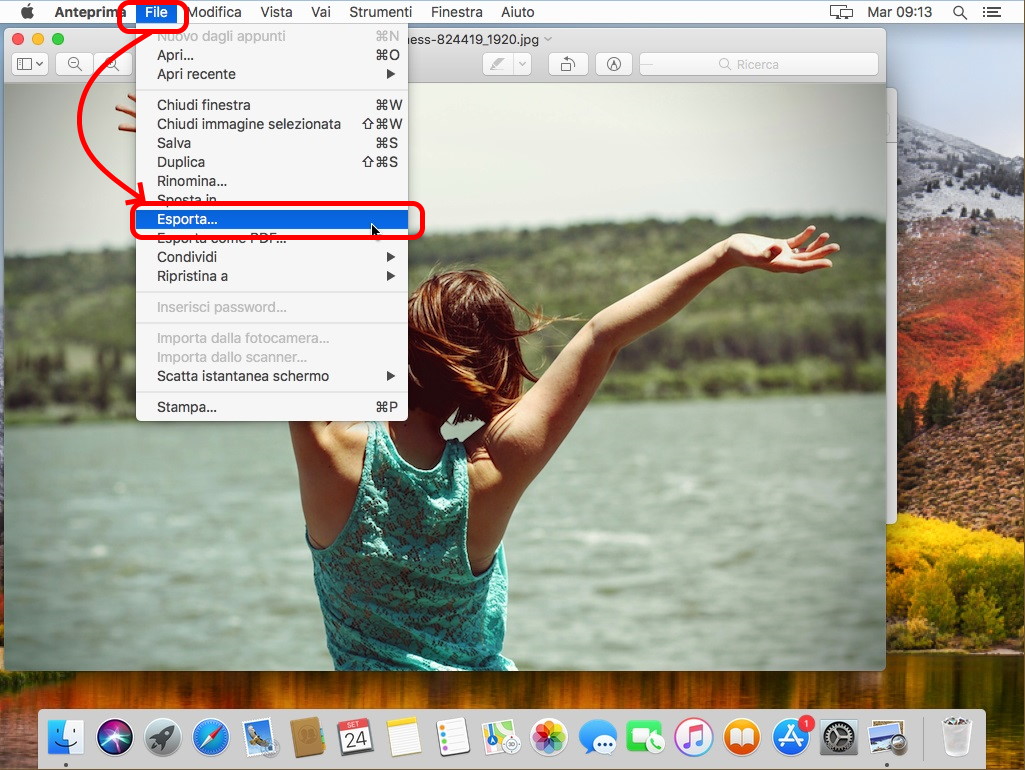Open the Vai menu
The width and height of the screenshot is (1025, 770).
pyautogui.click(x=320, y=12)
